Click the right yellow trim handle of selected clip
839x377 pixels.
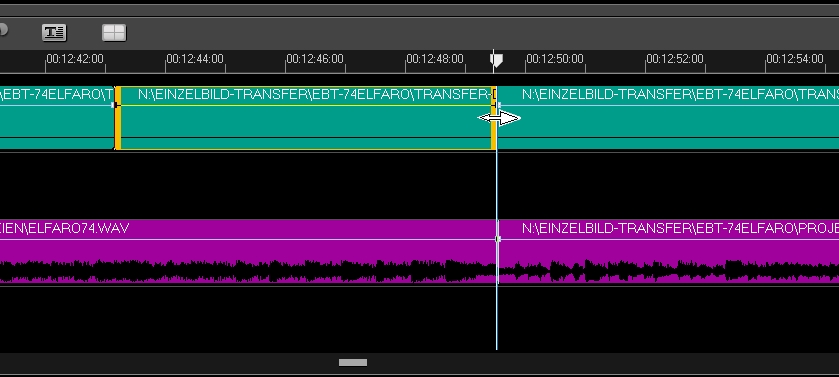coord(493,118)
